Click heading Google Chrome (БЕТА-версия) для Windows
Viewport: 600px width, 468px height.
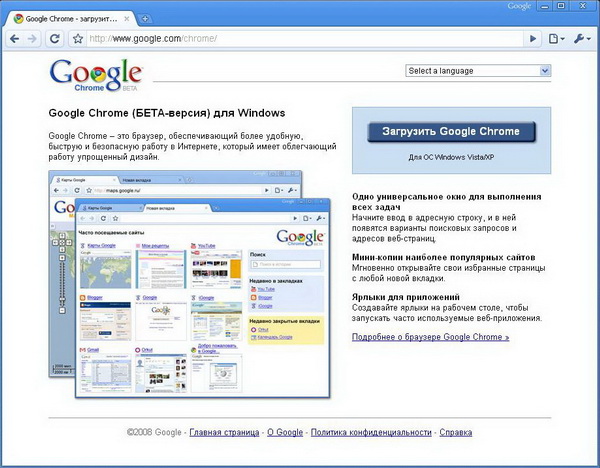167,113
